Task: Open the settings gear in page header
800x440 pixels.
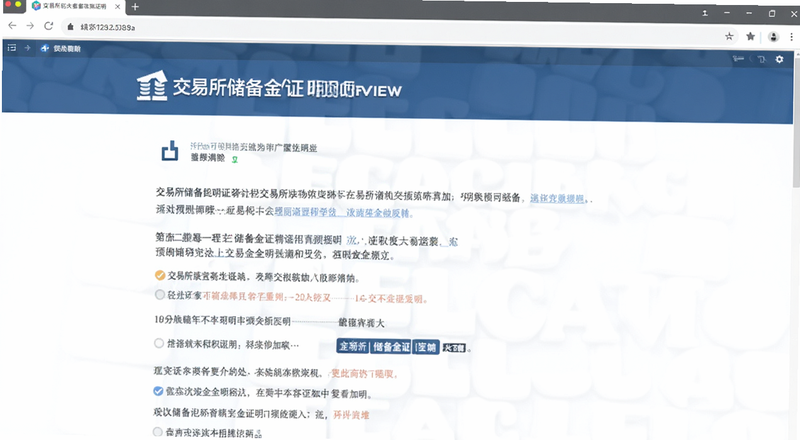Action: pyautogui.click(x=780, y=59)
